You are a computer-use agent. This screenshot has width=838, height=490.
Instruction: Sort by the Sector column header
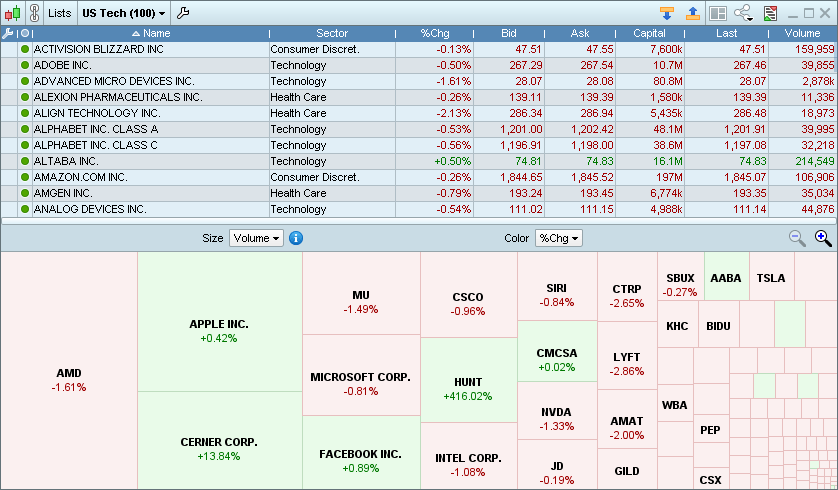332,33
